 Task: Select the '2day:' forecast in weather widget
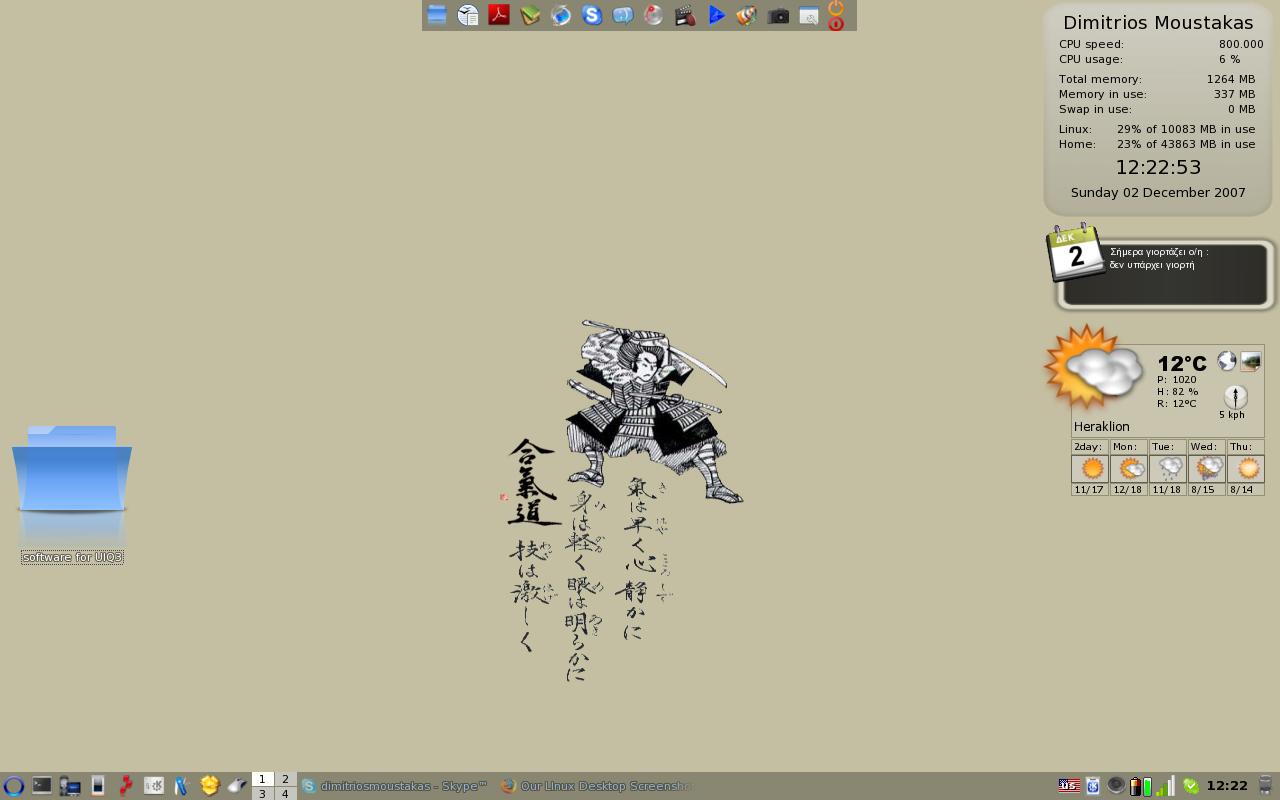click(x=1089, y=467)
